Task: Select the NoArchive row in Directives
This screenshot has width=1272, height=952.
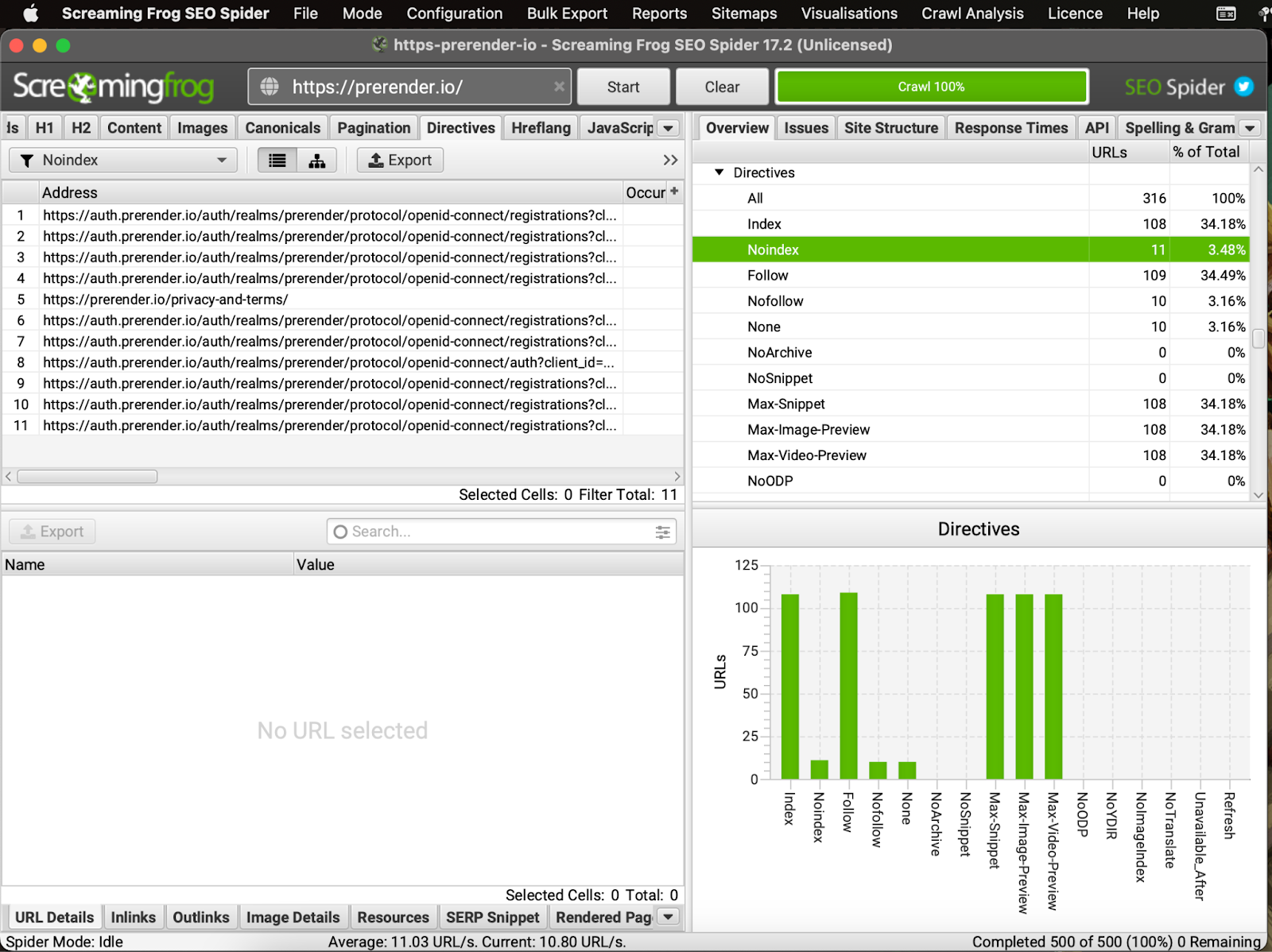Action: pos(970,353)
